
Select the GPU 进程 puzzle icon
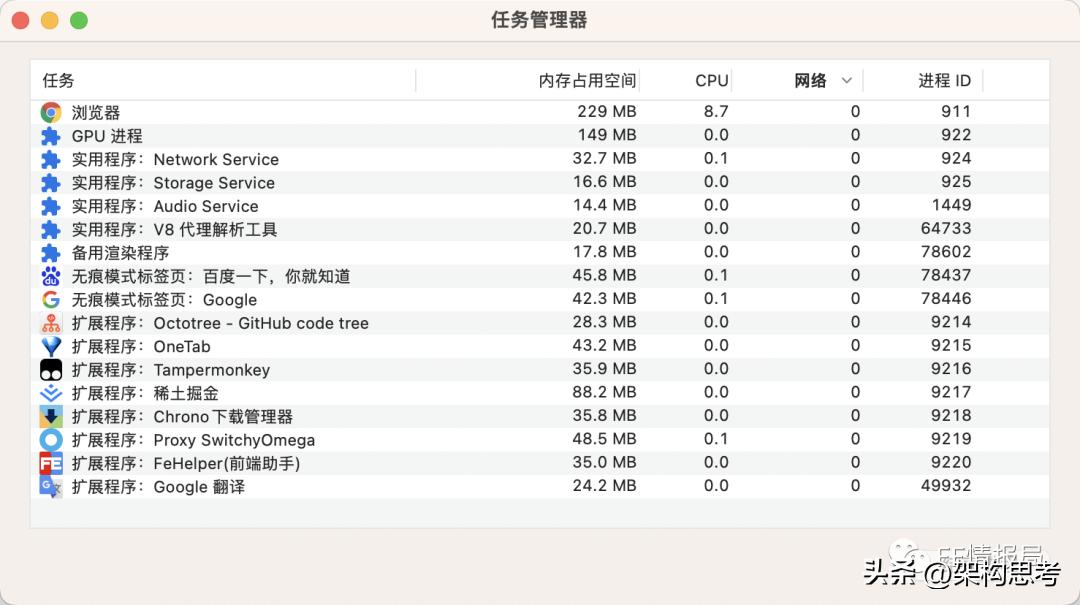[x=51, y=136]
